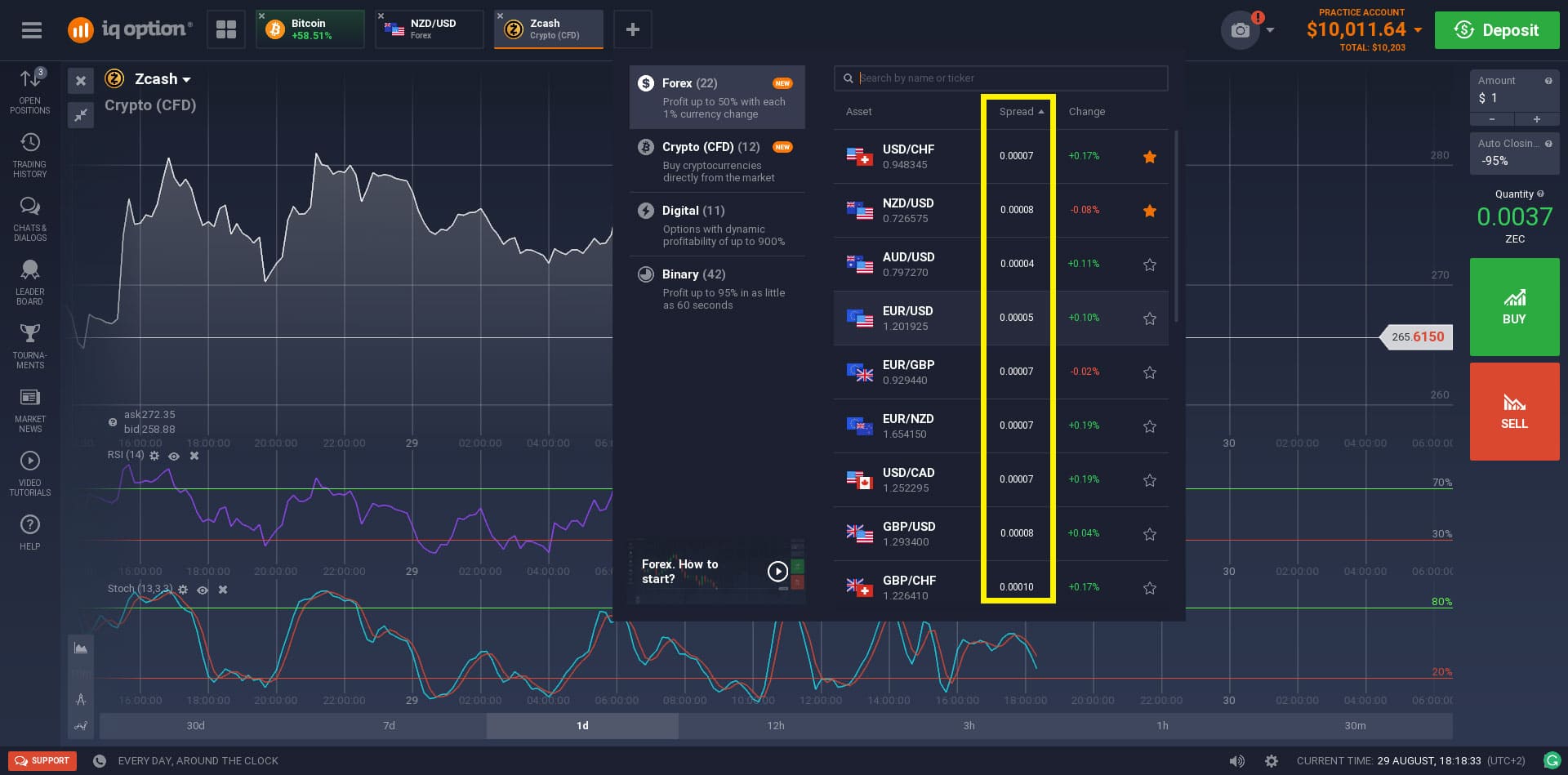Click the green Deposit button

pyautogui.click(x=1497, y=30)
